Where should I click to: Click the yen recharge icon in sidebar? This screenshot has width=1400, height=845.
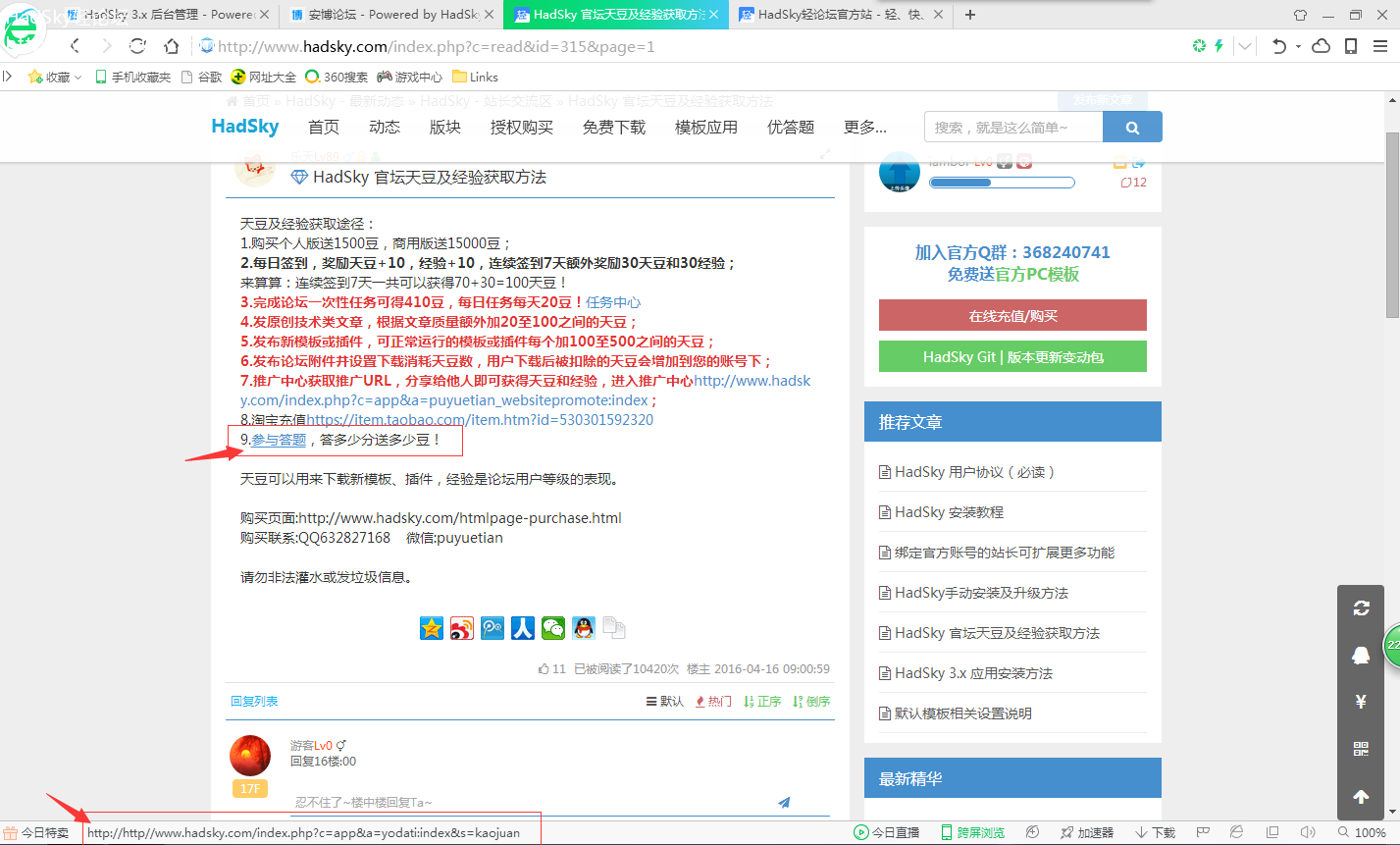(x=1361, y=702)
